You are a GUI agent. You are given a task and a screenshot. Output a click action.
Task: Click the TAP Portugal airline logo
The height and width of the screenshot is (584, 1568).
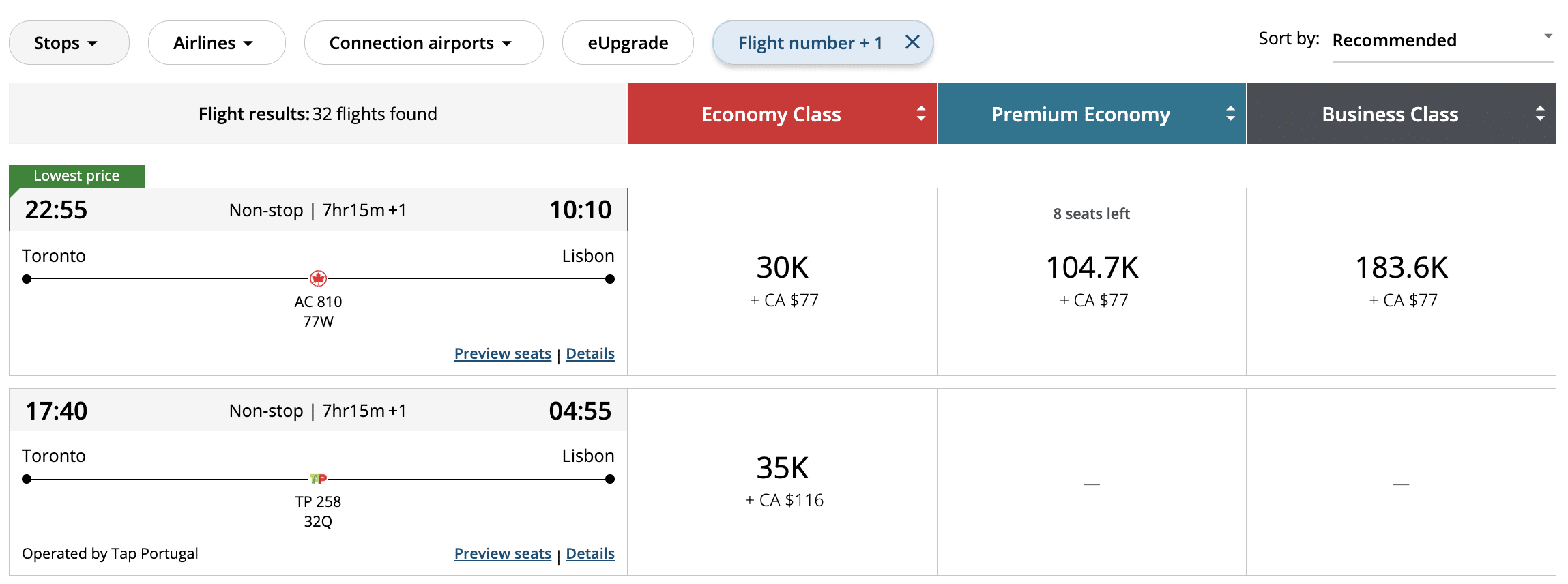318,479
